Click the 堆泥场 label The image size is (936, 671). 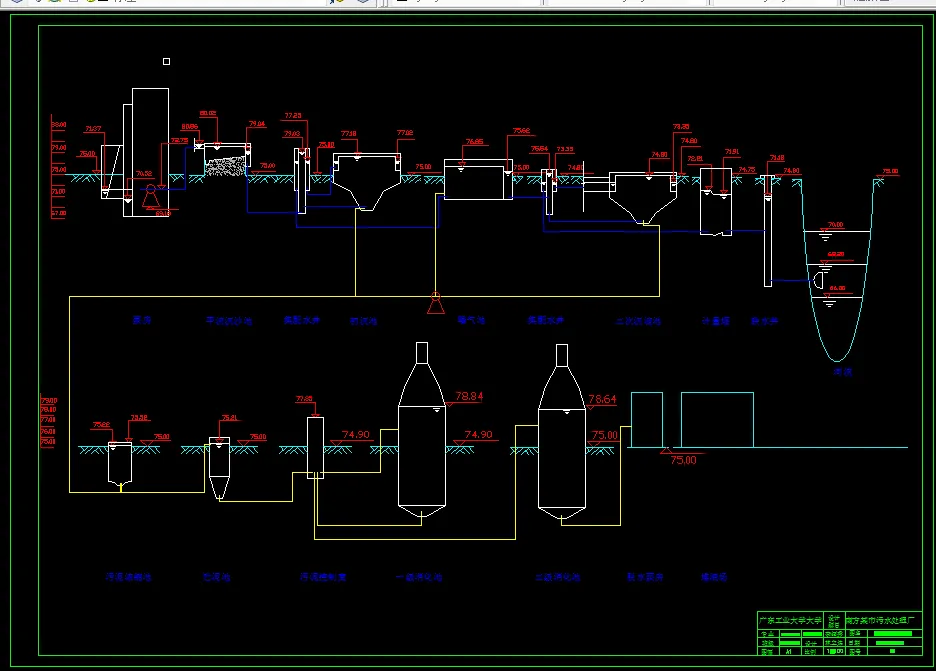click(x=713, y=577)
